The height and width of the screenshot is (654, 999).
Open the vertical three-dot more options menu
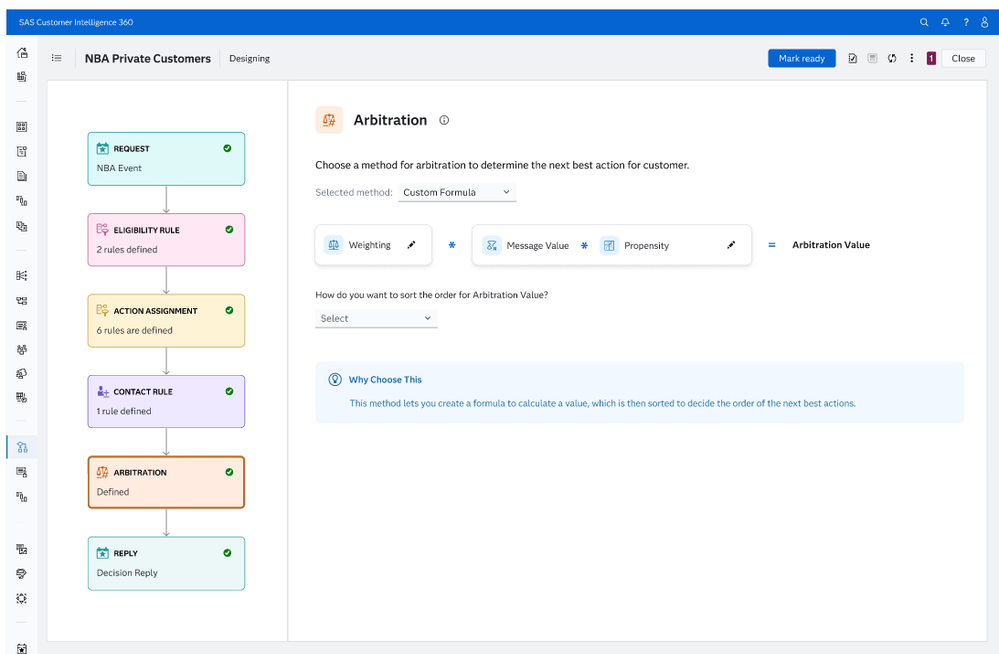pos(911,59)
